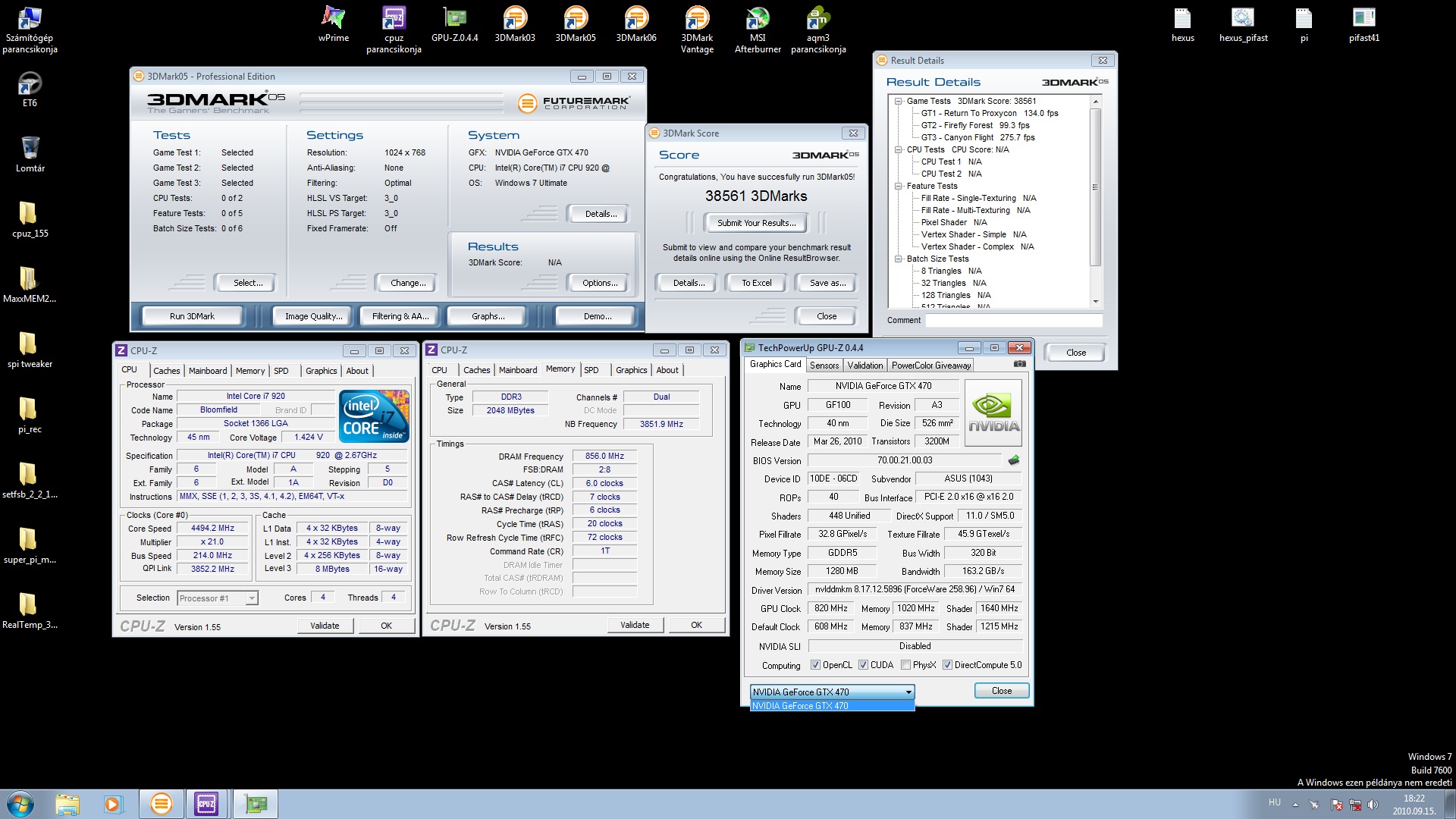Viewport: 1456px width, 819px height.
Task: Click the Run 3DMark button
Action: 192,316
